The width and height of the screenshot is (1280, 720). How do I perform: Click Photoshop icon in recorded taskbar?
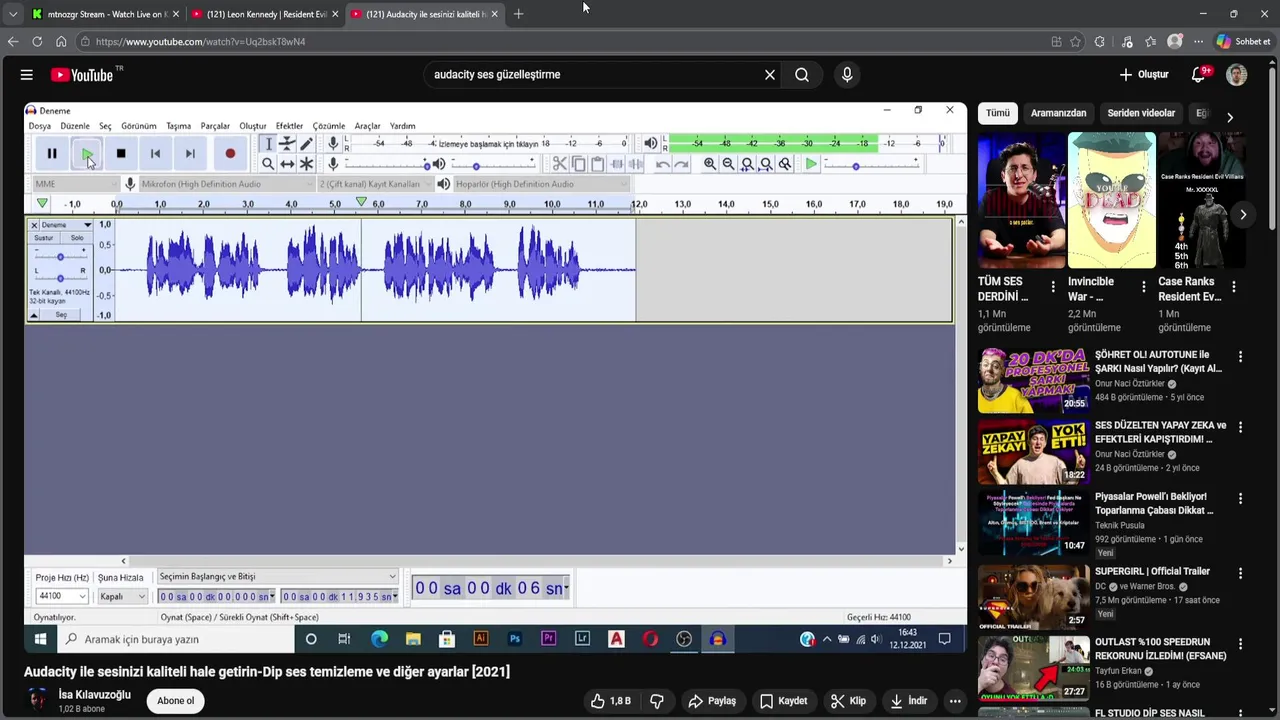pos(514,639)
